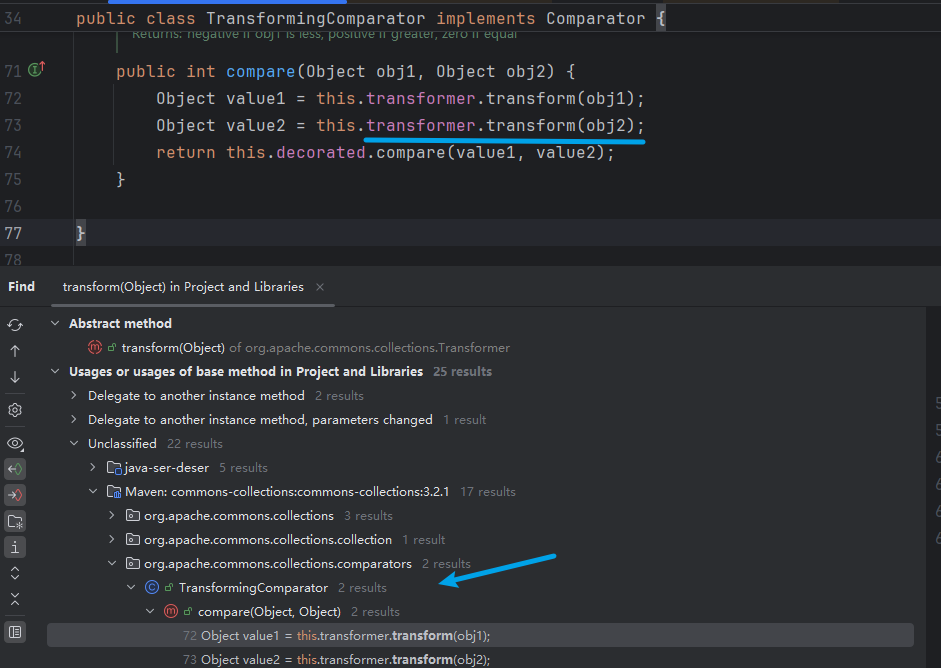Click the implements gutter icon on line 71
The image size is (941, 668).
[37, 70]
